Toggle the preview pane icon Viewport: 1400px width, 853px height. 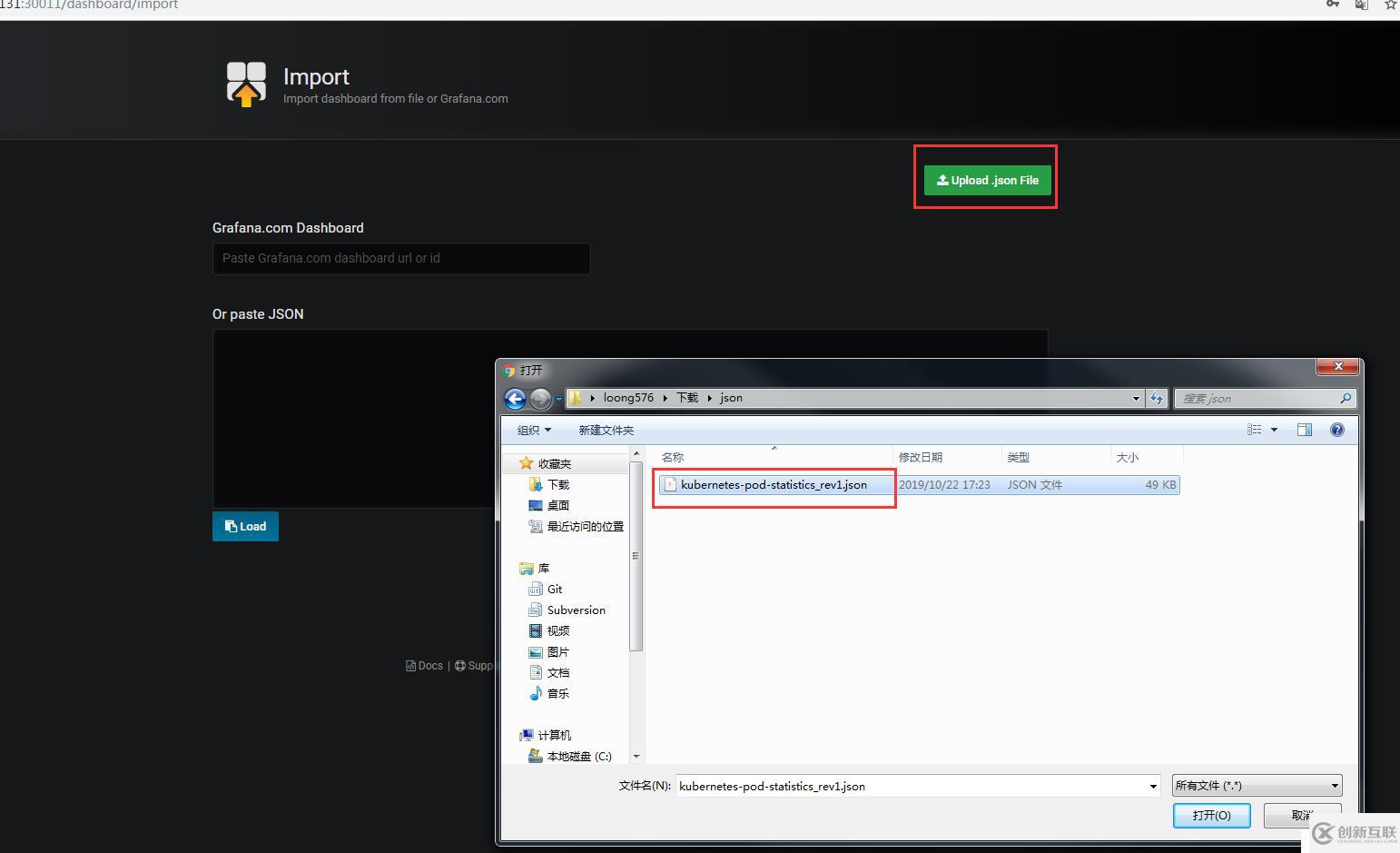(x=1305, y=430)
